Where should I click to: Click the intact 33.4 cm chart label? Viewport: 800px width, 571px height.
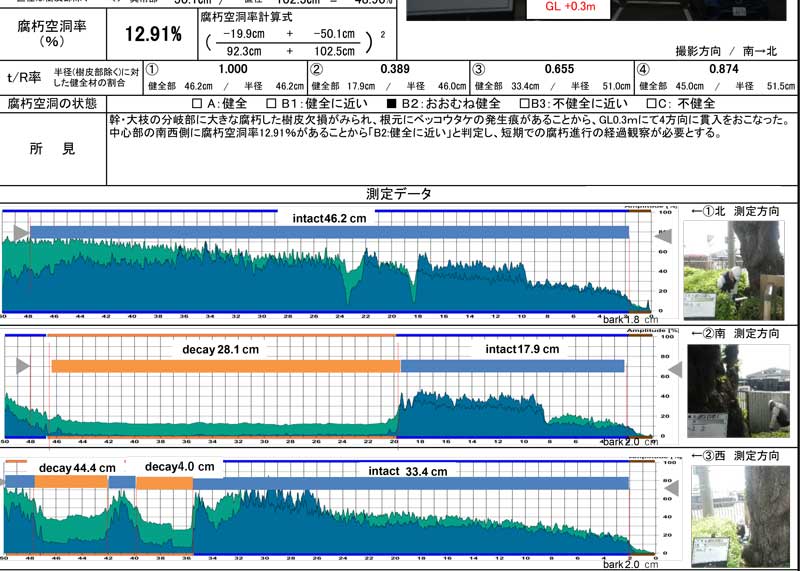point(408,471)
